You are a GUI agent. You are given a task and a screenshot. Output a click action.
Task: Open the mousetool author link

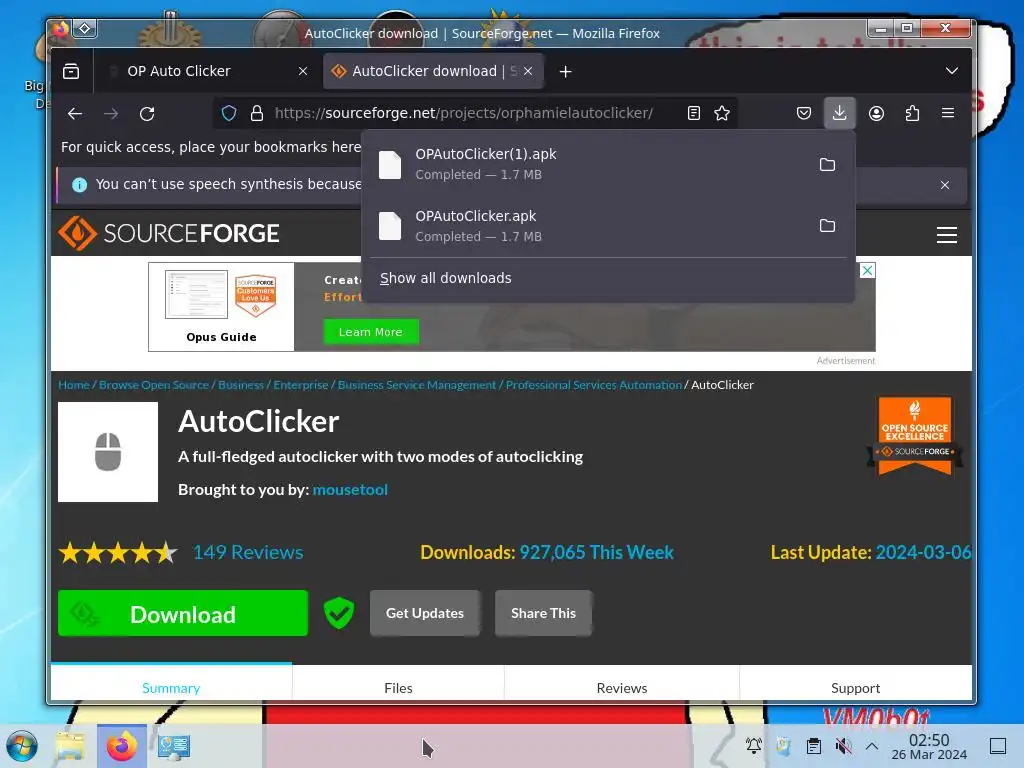(350, 490)
